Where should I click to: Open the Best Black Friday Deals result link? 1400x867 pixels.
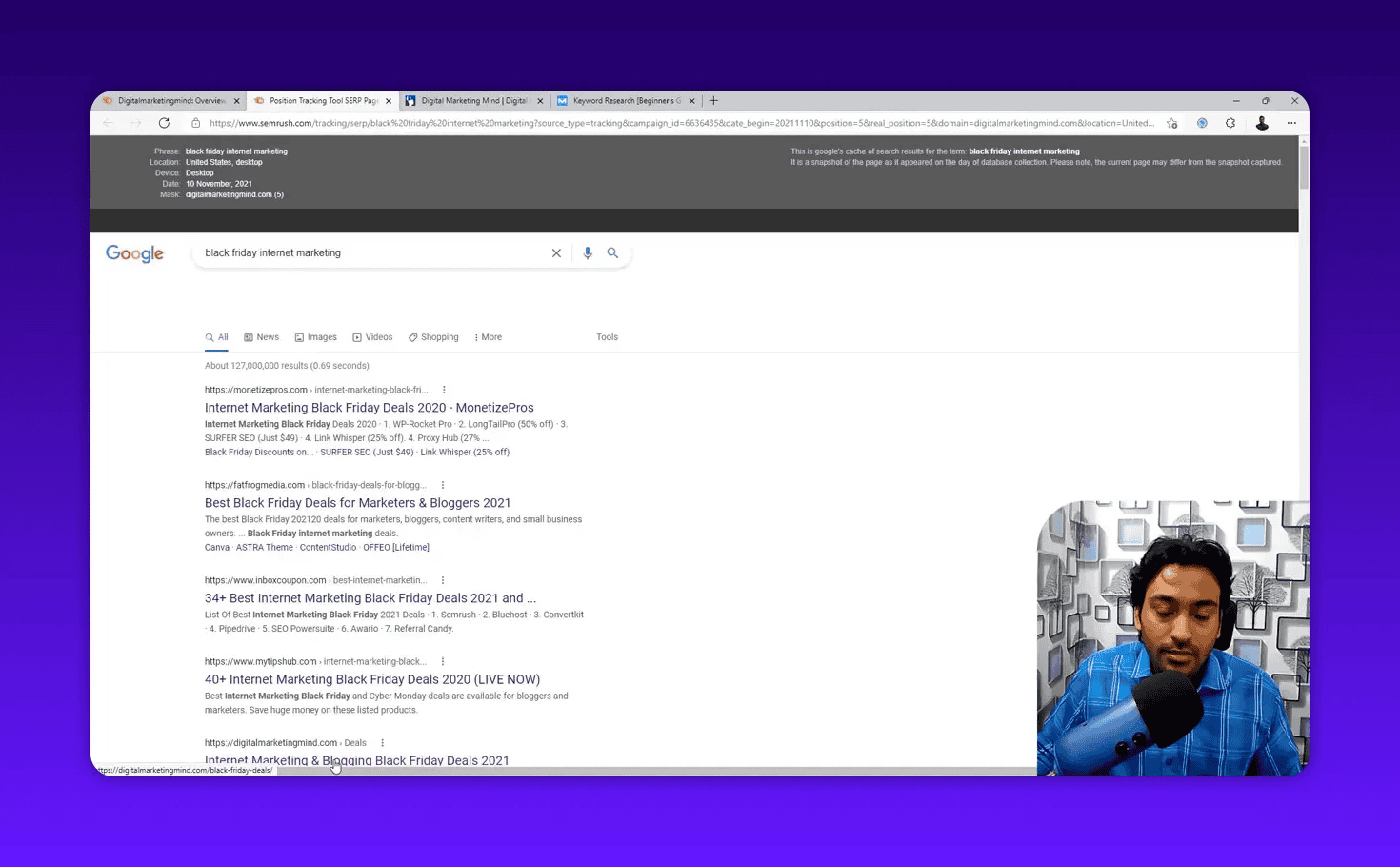pyautogui.click(x=357, y=502)
